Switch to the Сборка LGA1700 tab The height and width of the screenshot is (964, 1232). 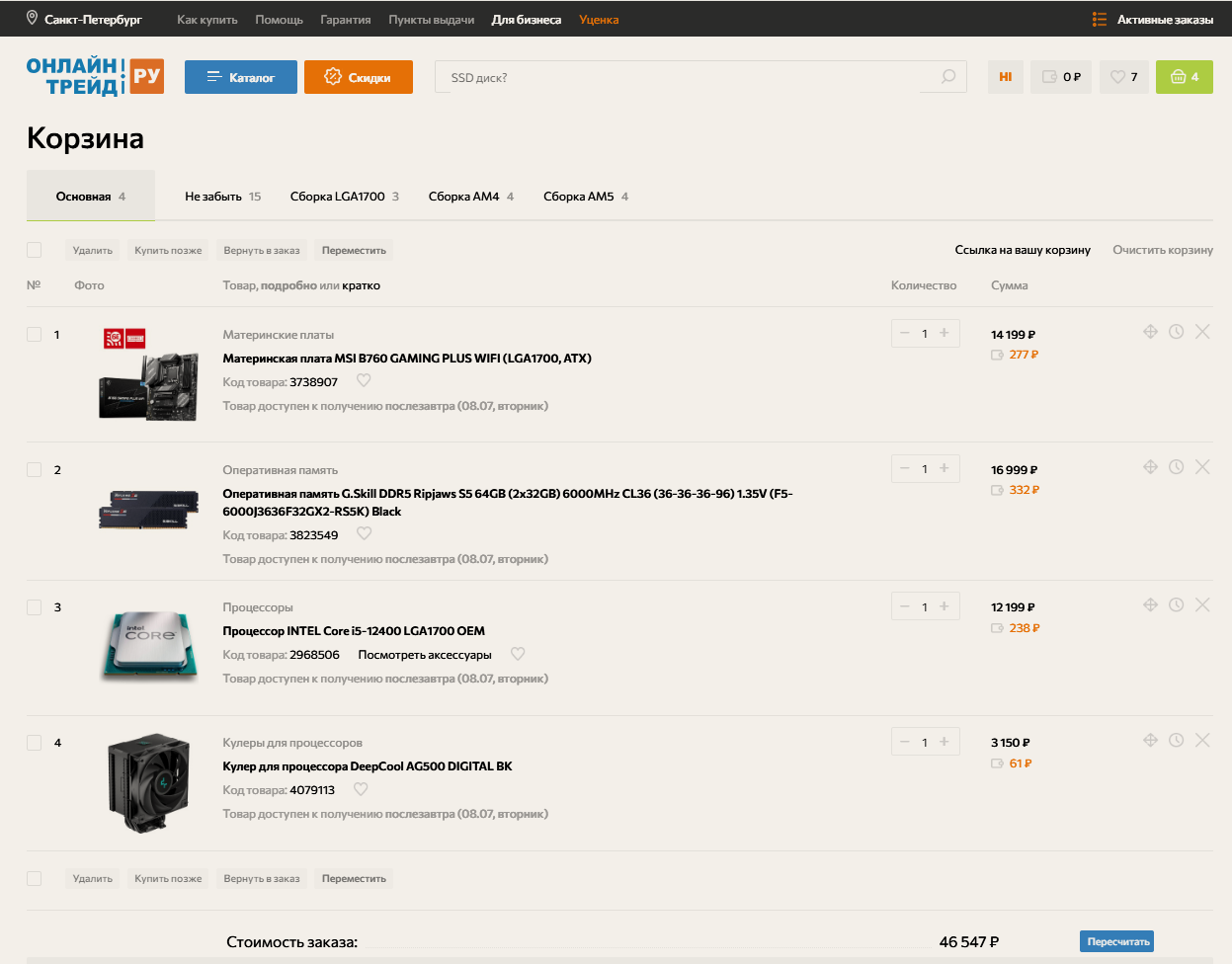click(x=345, y=197)
